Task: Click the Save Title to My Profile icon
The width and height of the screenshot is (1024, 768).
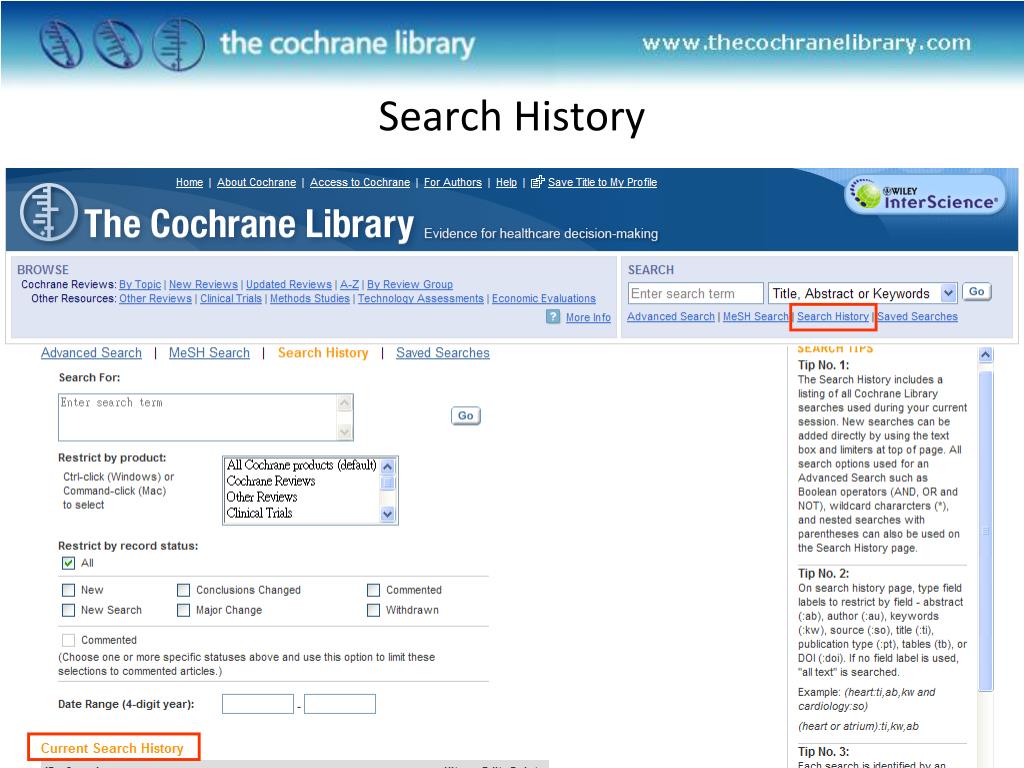Action: tap(537, 182)
